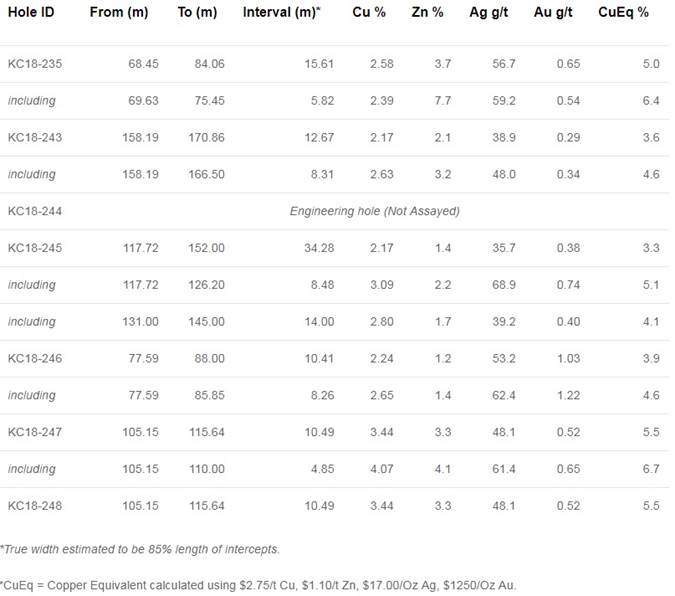The height and width of the screenshot is (596, 675).
Task: Select the KC18-235 hole ID cell
Action: pos(35,64)
